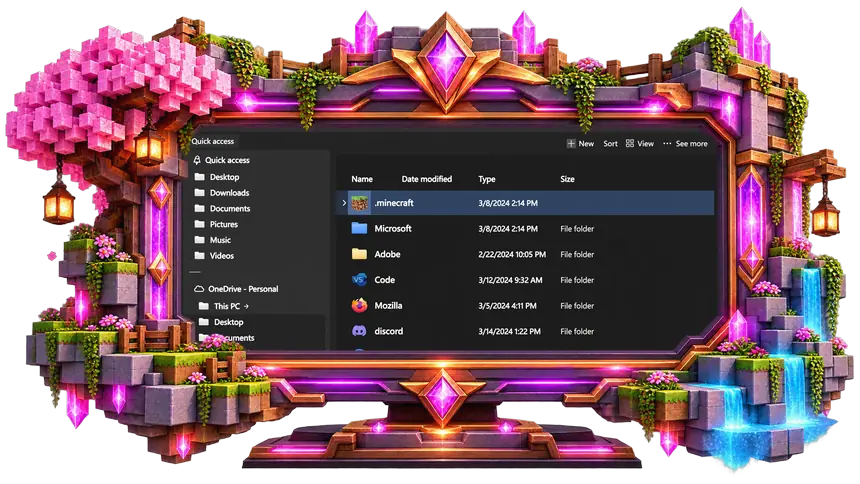This screenshot has width=860, height=484.
Task: Sort by the Size column header
Action: (x=568, y=179)
